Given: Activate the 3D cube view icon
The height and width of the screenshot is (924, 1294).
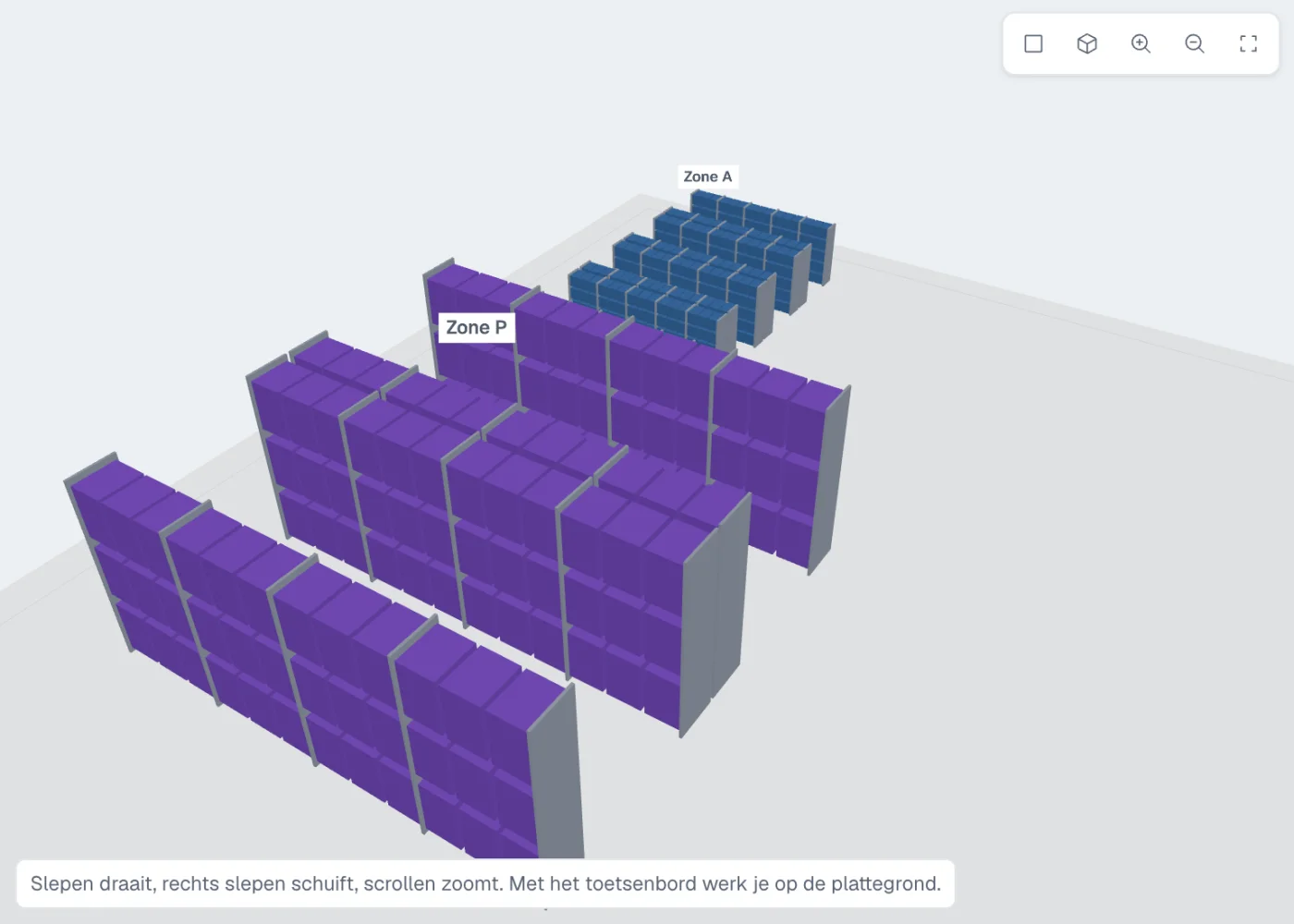Looking at the screenshot, I should coord(1087,43).
